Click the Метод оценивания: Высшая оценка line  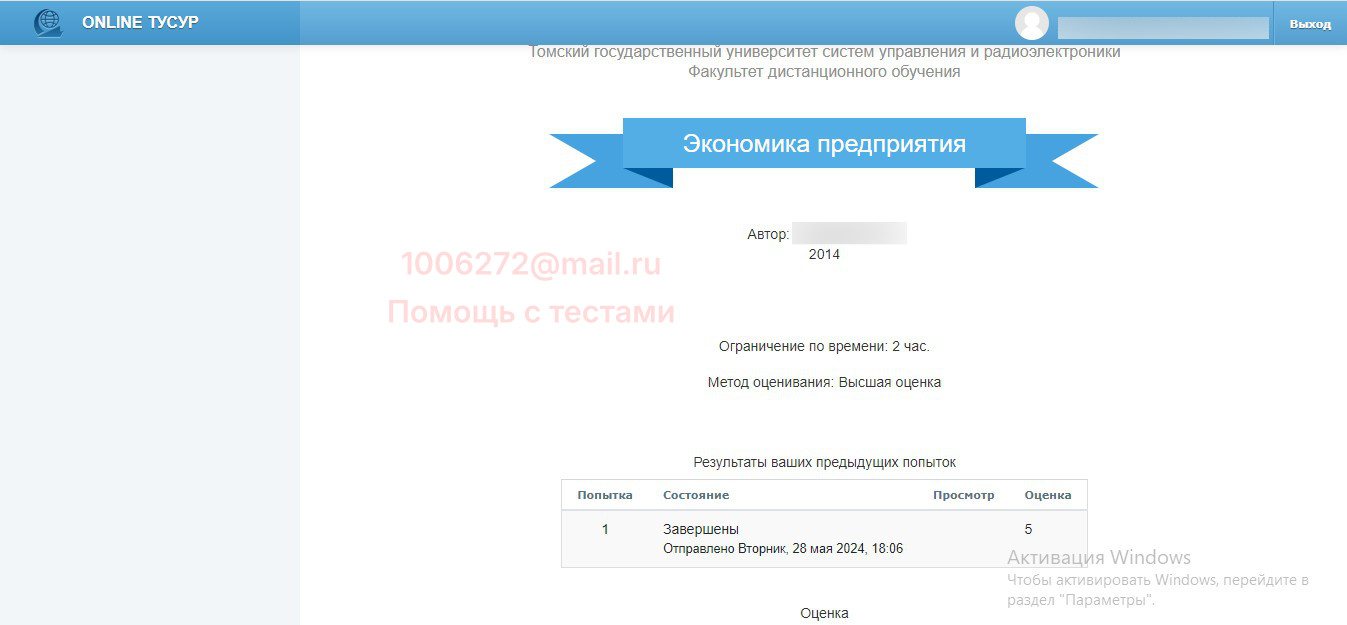click(x=824, y=382)
